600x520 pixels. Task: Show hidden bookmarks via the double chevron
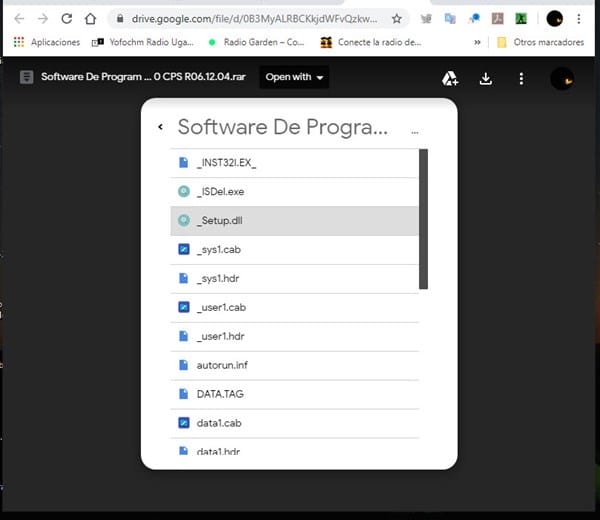tap(477, 42)
